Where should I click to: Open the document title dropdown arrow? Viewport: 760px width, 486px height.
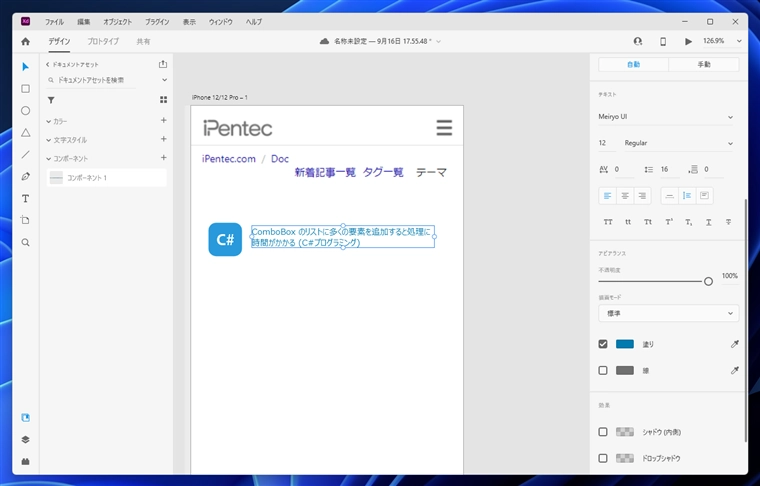439,42
